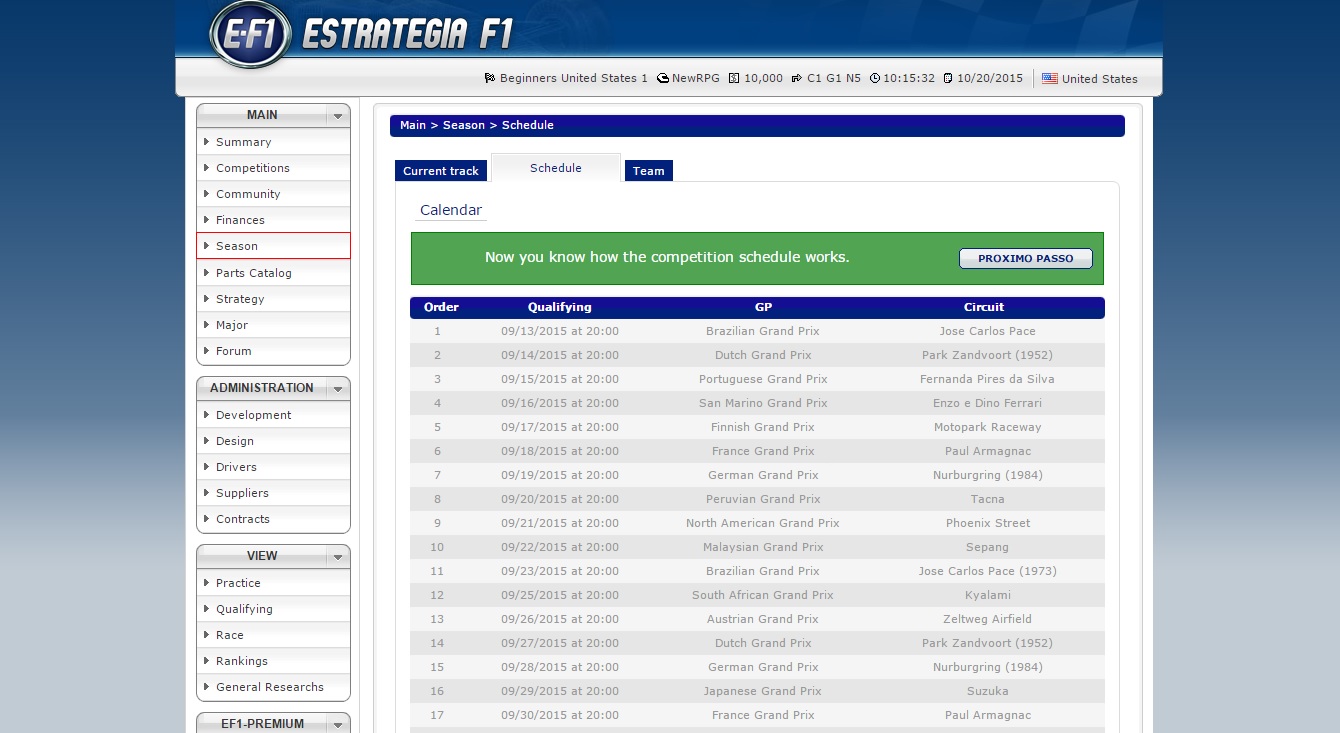This screenshot has height=733, width=1340.
Task: Open Parts Catalog in the sidebar
Action: (x=254, y=273)
